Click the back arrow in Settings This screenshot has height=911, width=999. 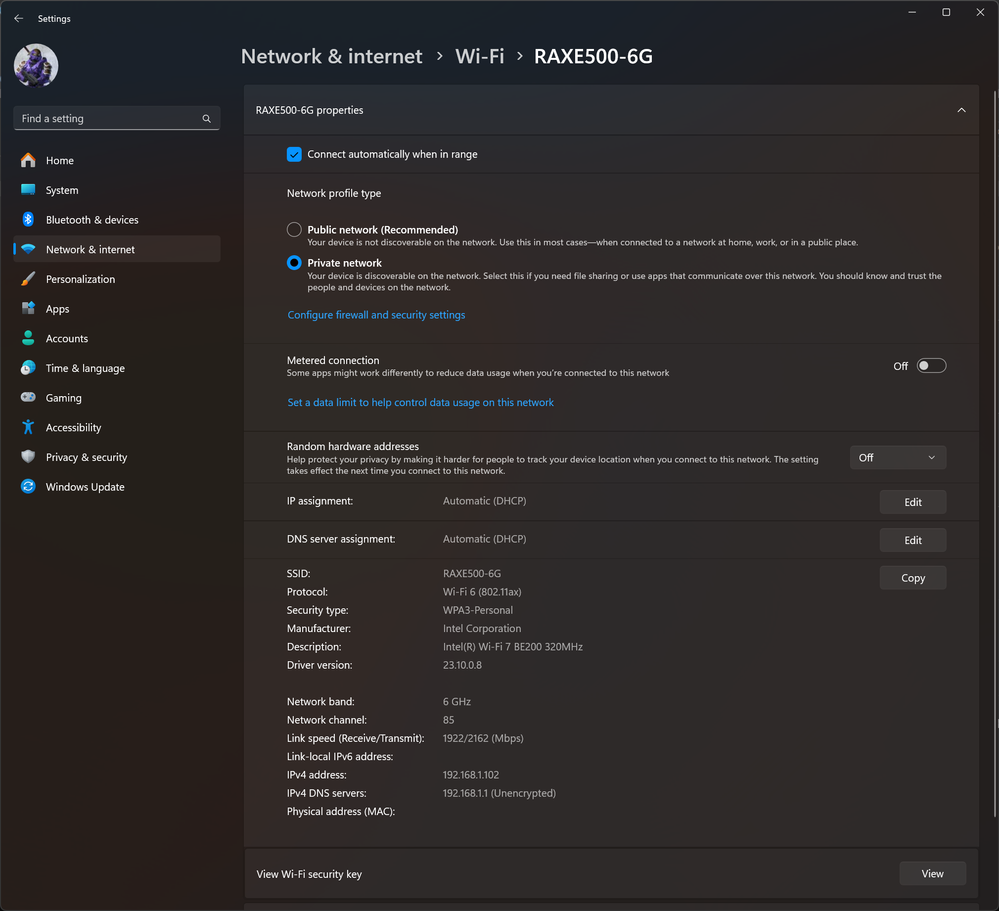18,18
